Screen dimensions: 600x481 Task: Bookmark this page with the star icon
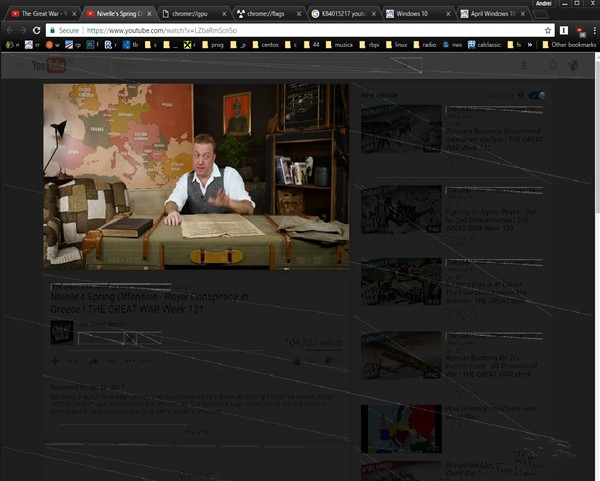click(x=548, y=31)
